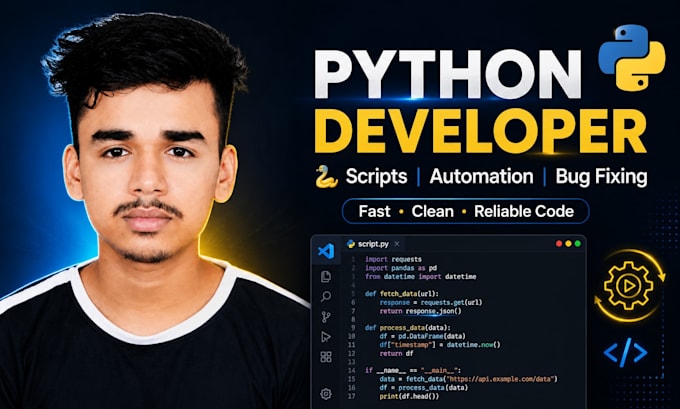Click the line "return df"
The height and width of the screenshot is (409, 680).
pyautogui.click(x=396, y=353)
